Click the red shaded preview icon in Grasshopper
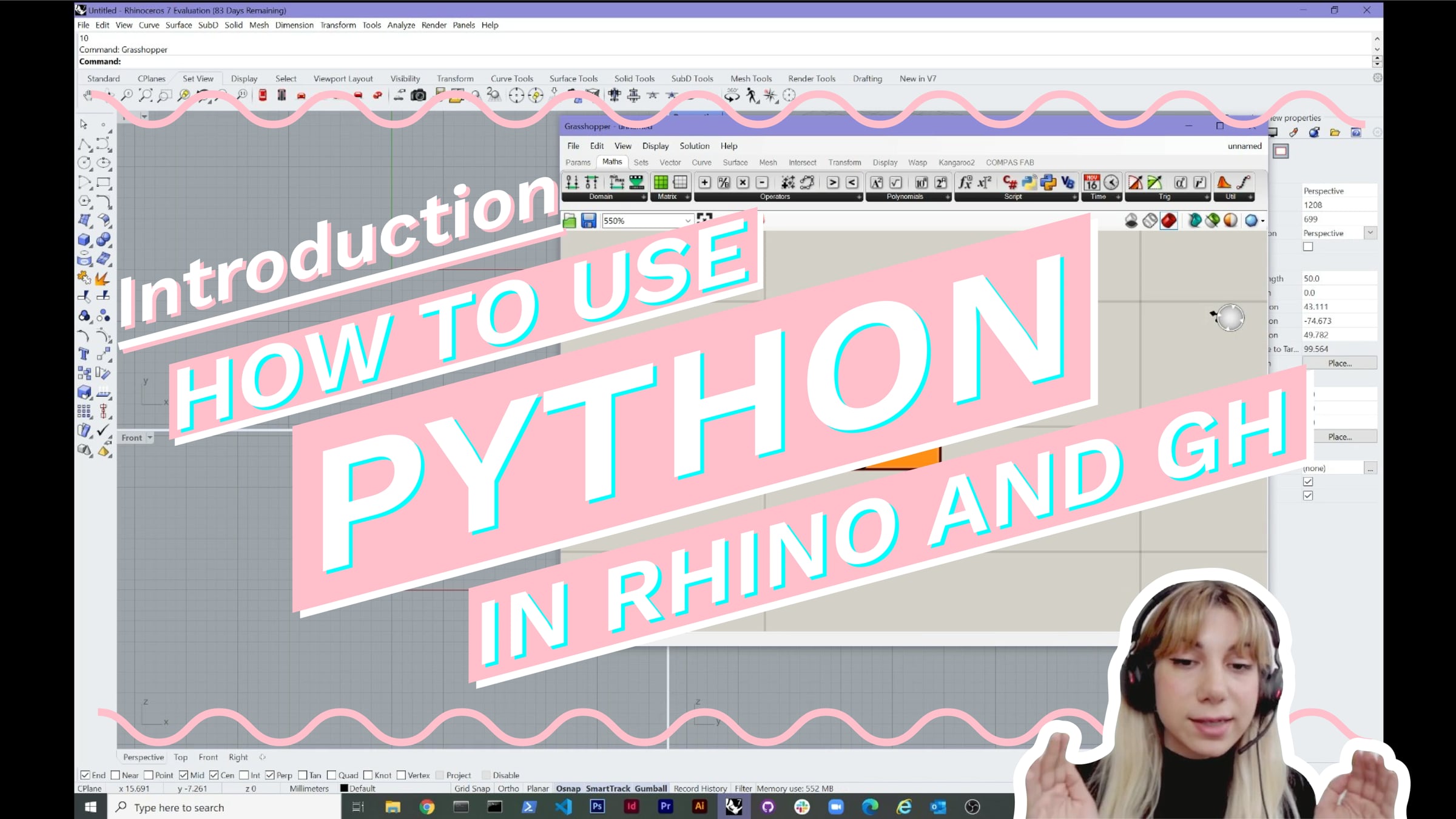The height and width of the screenshot is (819, 1456). [x=1169, y=221]
